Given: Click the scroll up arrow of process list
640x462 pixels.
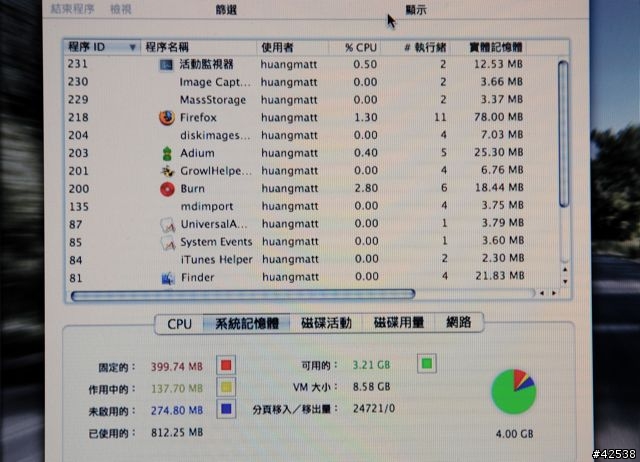Looking at the screenshot, I should pos(565,269).
